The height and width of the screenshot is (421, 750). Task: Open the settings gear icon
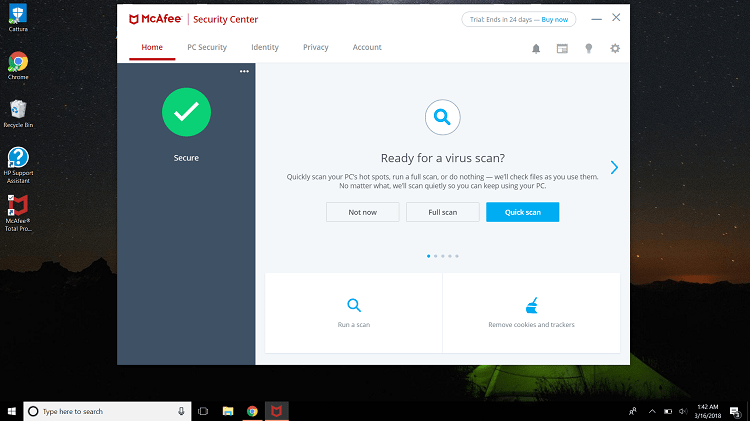click(x=615, y=48)
